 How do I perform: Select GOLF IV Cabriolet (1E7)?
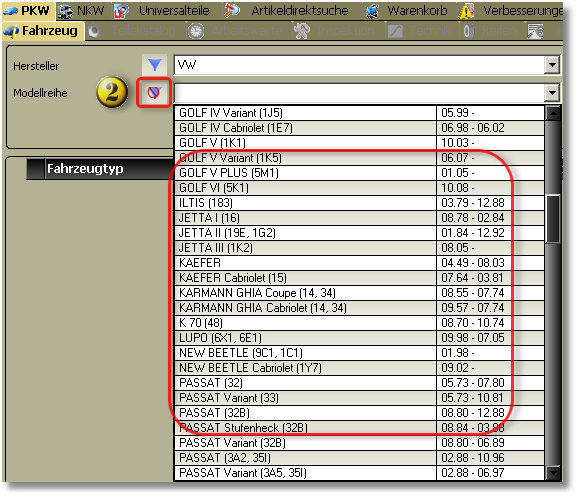[x=359, y=128]
